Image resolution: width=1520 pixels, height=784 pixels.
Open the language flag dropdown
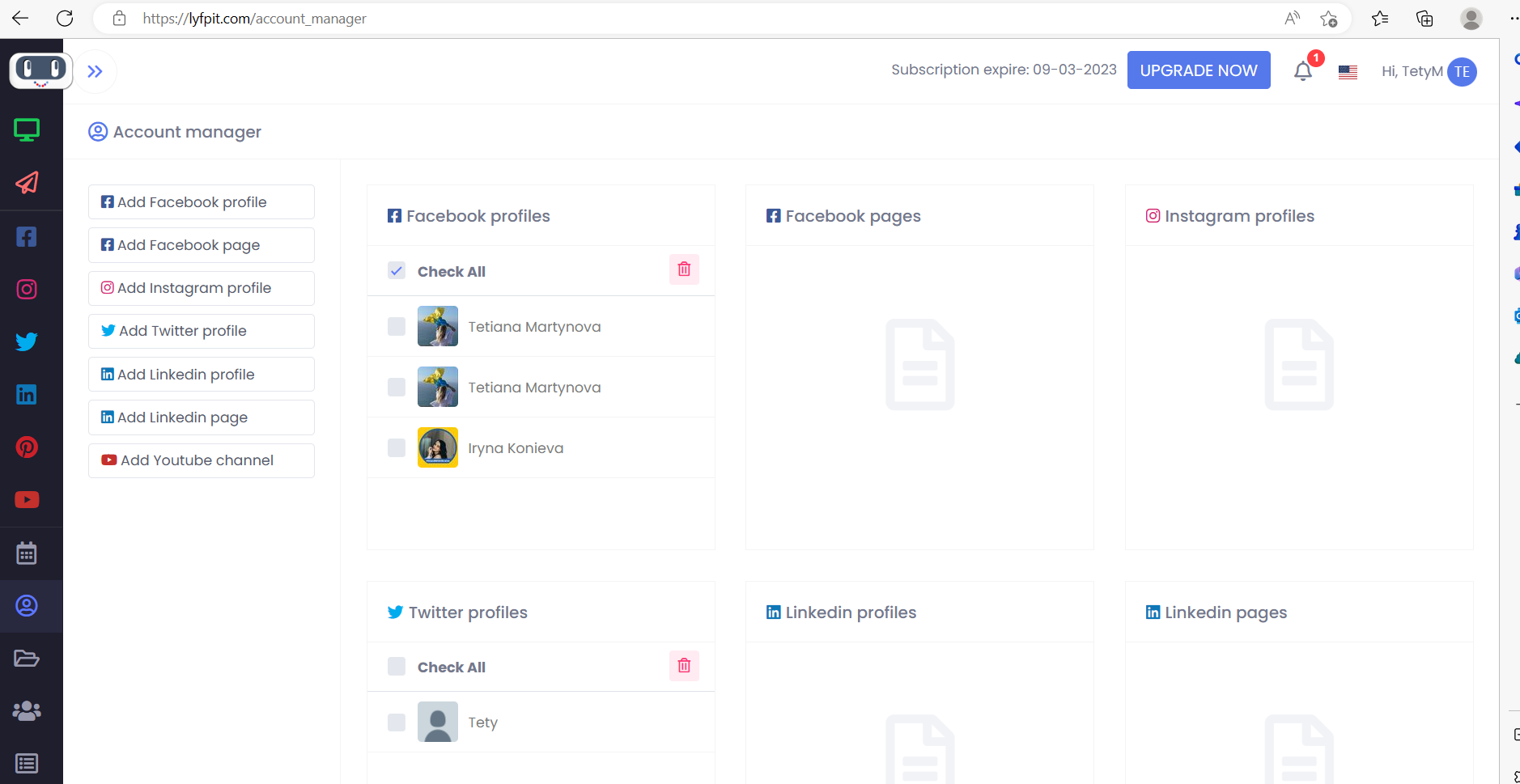[1348, 72]
